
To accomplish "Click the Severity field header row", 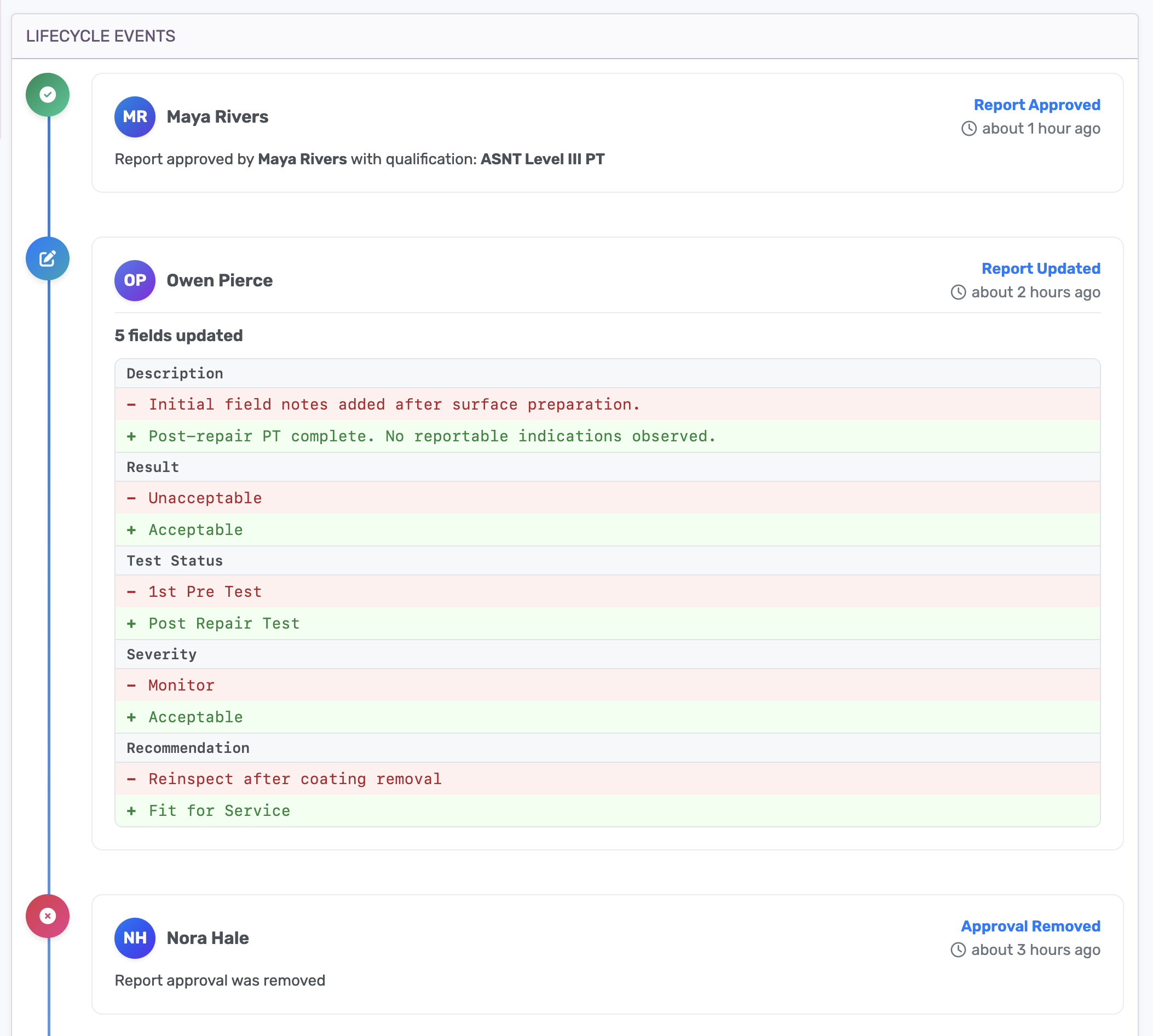I will [607, 654].
